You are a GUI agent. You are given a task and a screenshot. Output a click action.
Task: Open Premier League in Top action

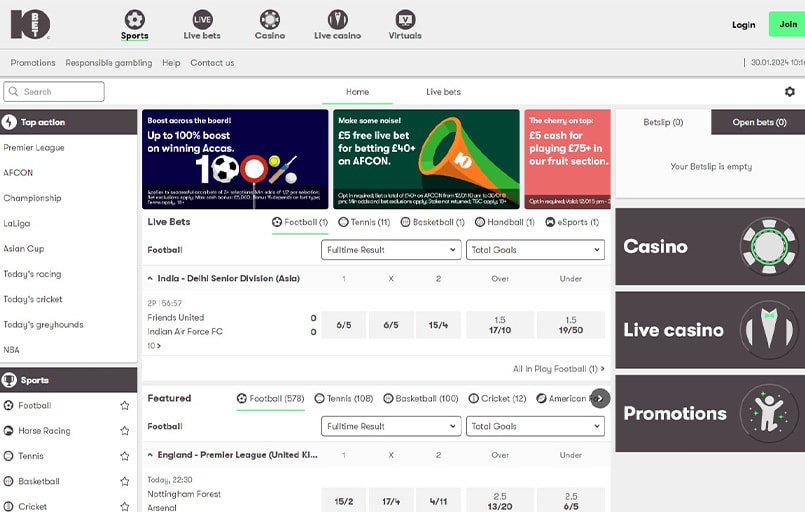[34, 147]
